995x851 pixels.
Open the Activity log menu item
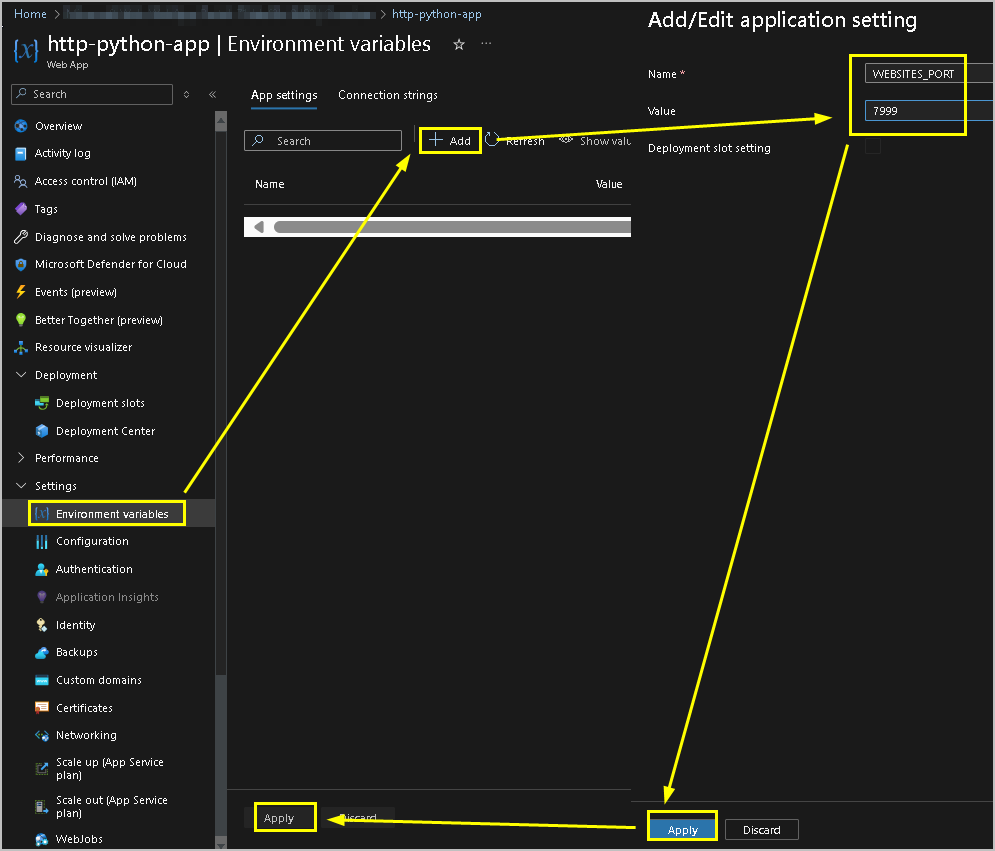[x=63, y=154]
